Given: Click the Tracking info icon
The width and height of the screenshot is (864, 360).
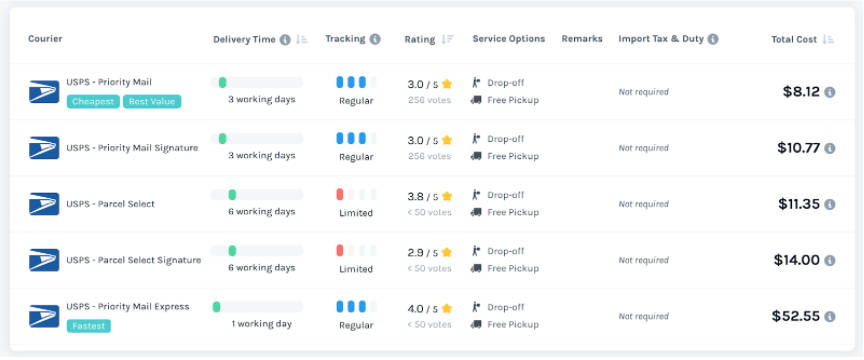Looking at the screenshot, I should (375, 39).
